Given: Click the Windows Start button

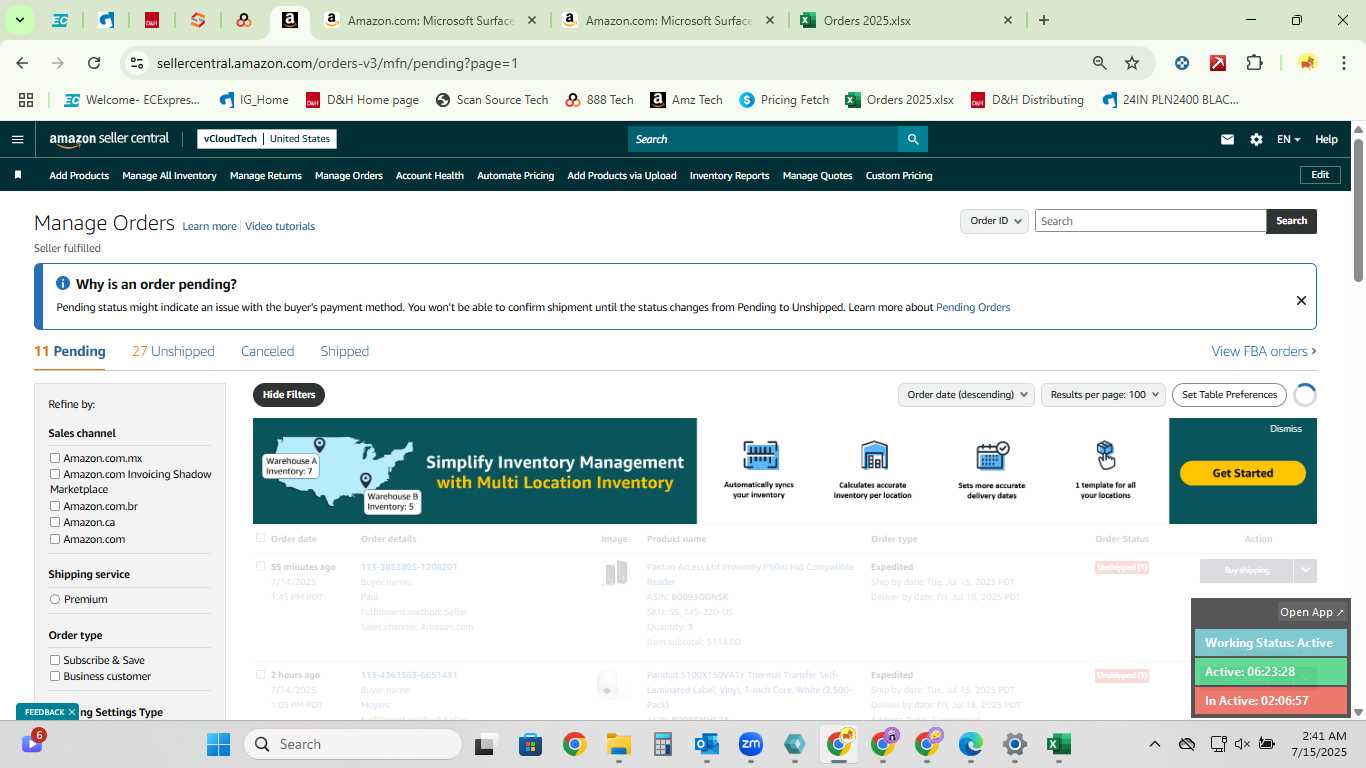Looking at the screenshot, I should click(218, 744).
